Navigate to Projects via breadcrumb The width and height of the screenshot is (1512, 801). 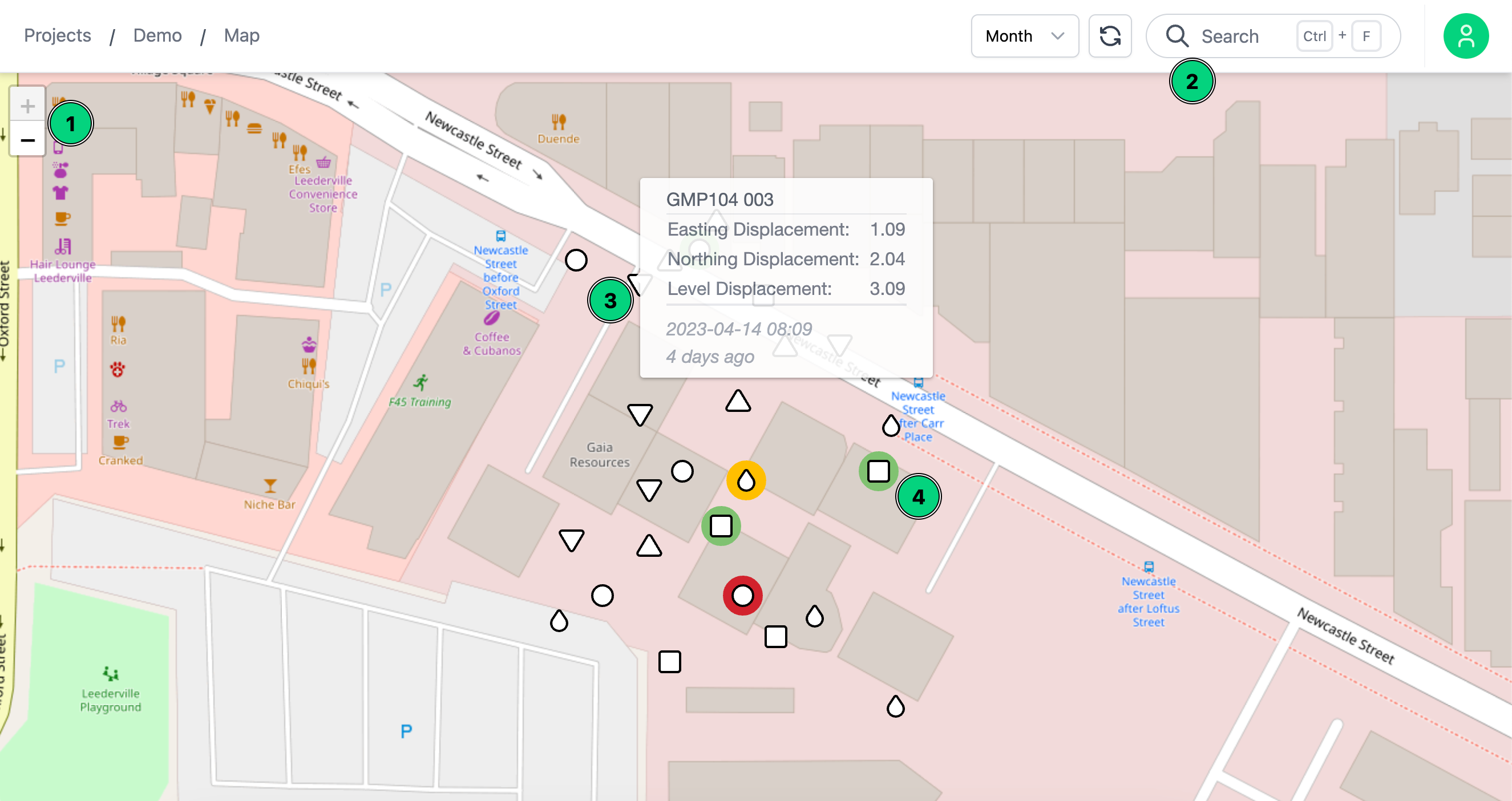58,35
